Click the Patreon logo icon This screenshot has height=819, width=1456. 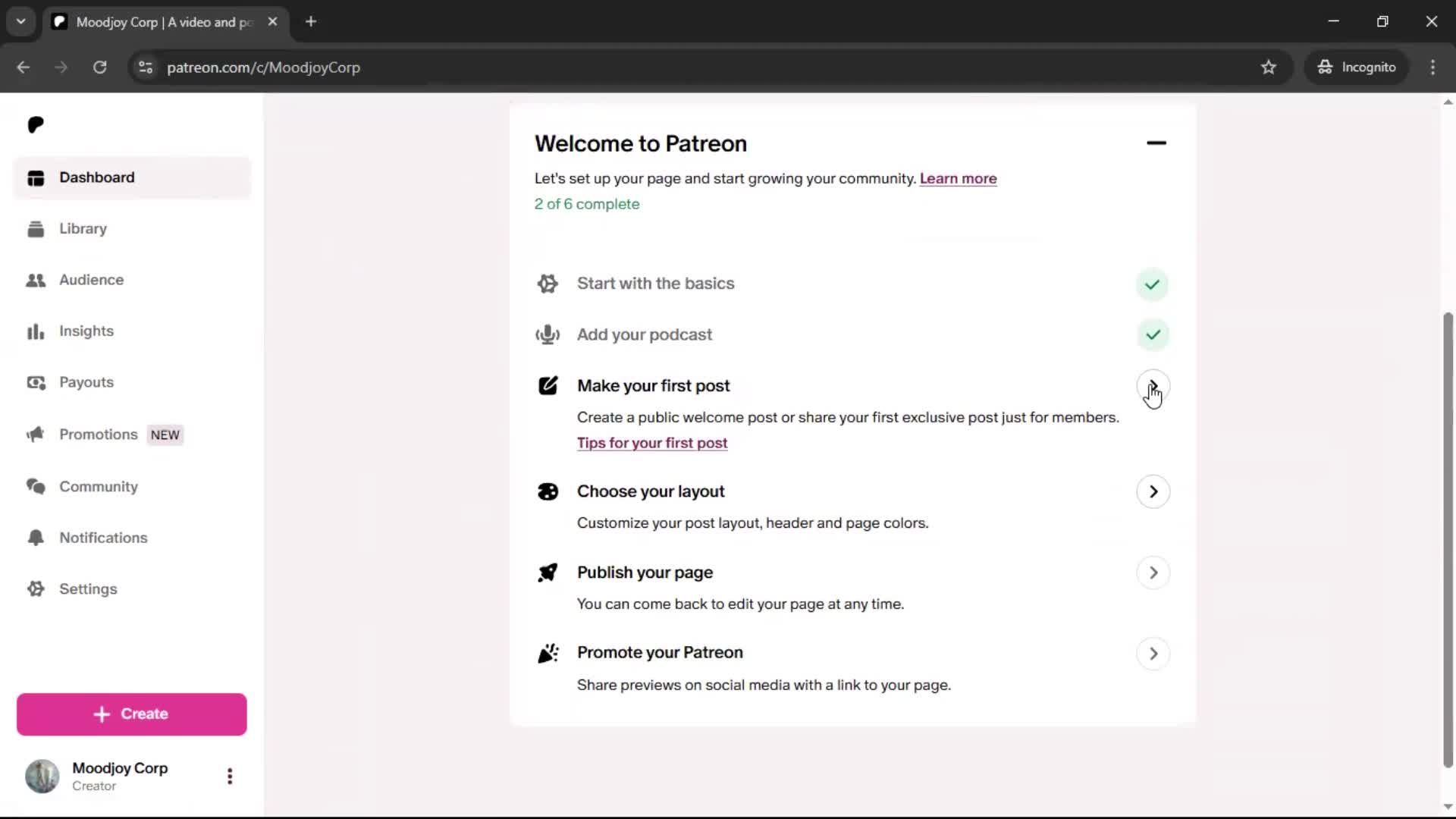pyautogui.click(x=36, y=125)
